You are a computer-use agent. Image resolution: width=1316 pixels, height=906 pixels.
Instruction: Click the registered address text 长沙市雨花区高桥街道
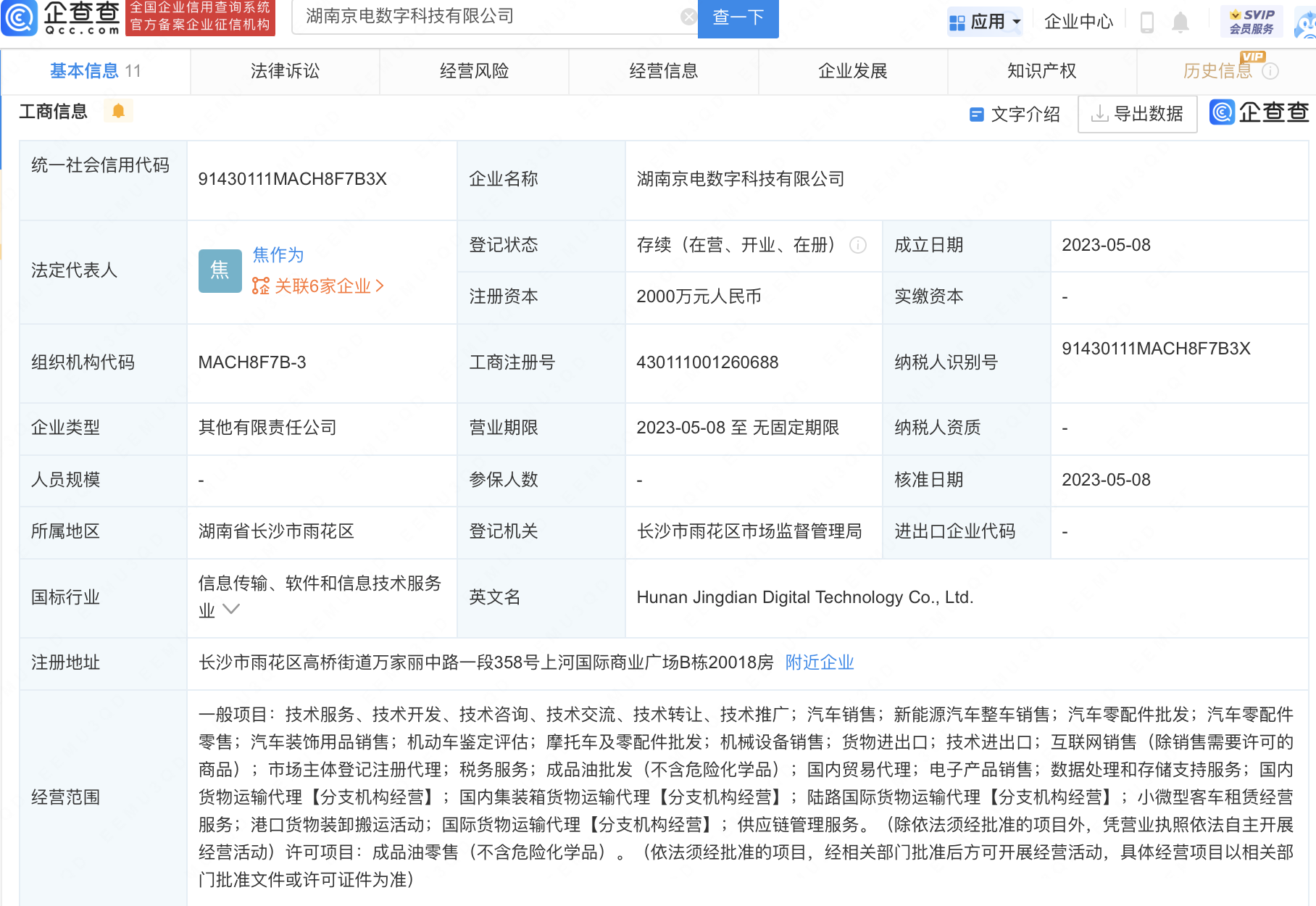point(486,662)
